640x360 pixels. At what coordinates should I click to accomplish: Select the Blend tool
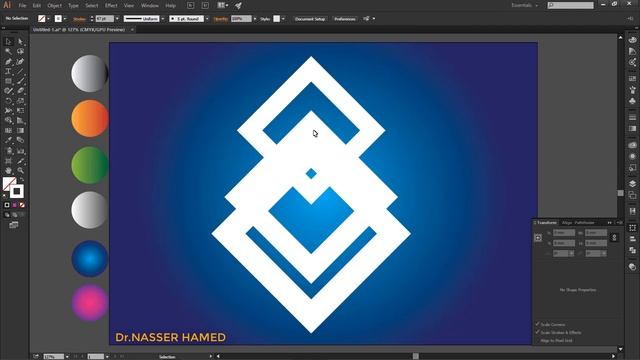(x=20, y=140)
